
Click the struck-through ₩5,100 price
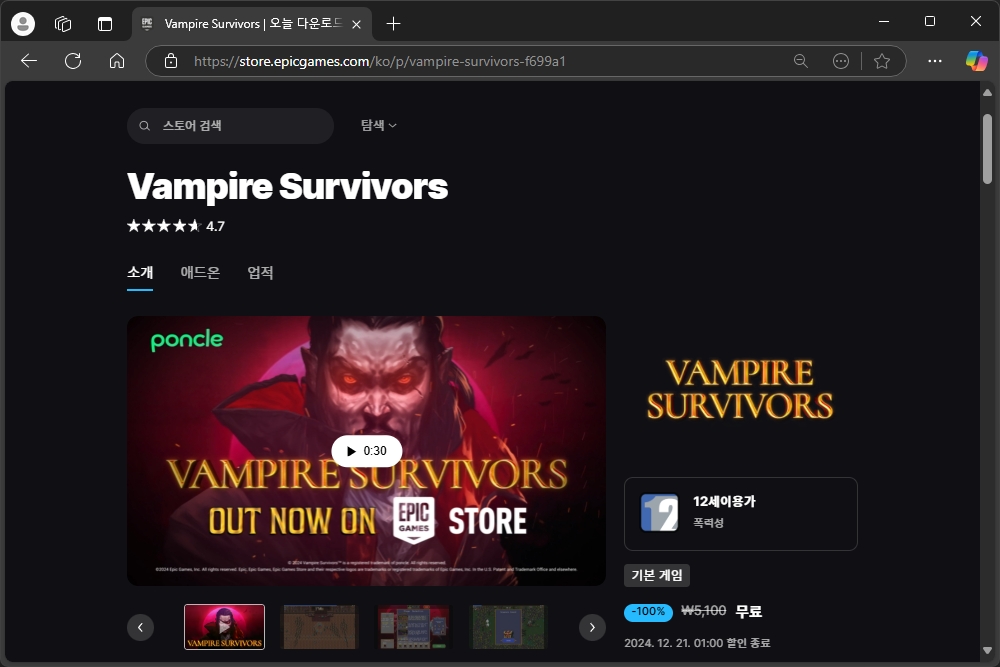point(703,611)
